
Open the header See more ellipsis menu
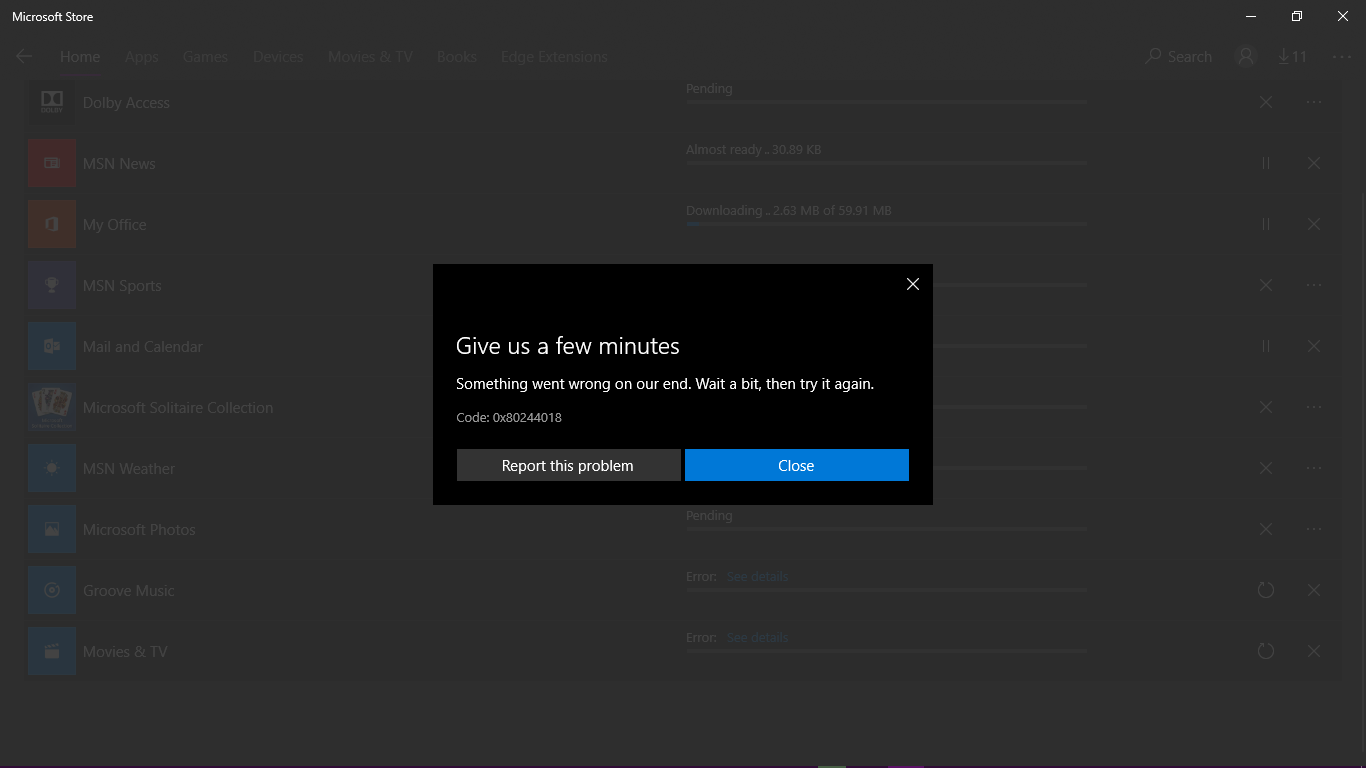tap(1341, 57)
